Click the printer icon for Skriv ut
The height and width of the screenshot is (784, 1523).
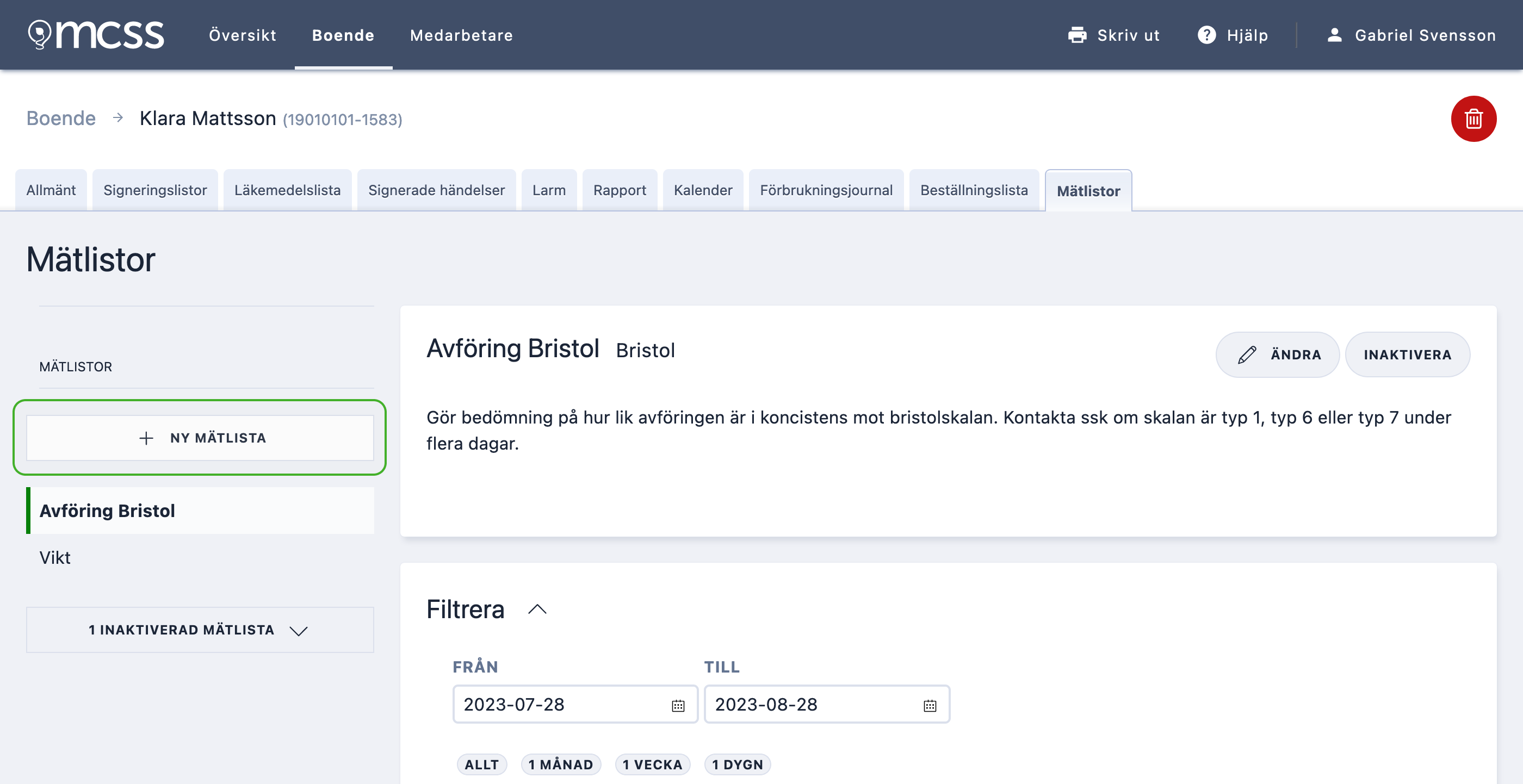click(1076, 35)
